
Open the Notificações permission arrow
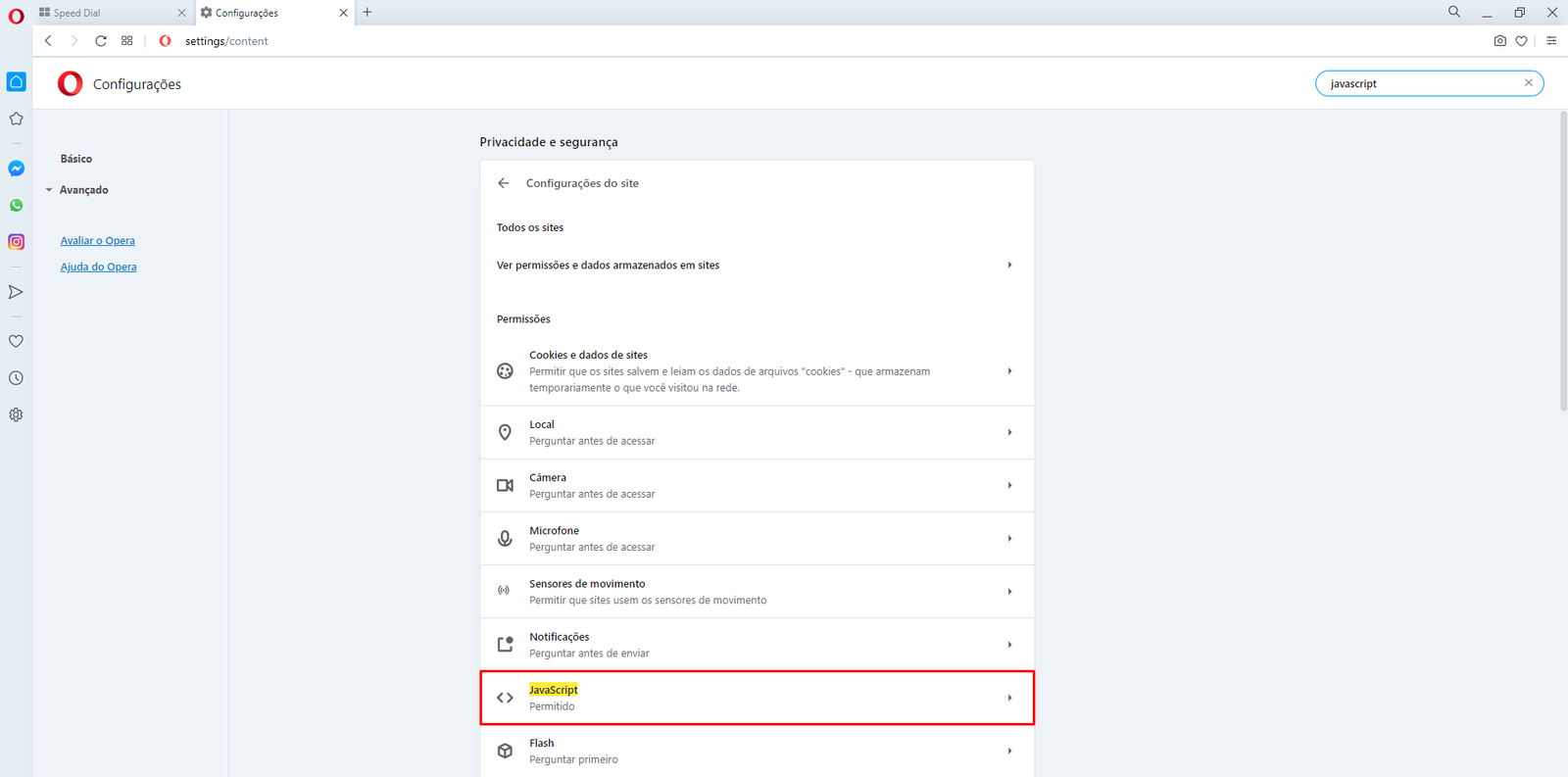[x=1009, y=645]
